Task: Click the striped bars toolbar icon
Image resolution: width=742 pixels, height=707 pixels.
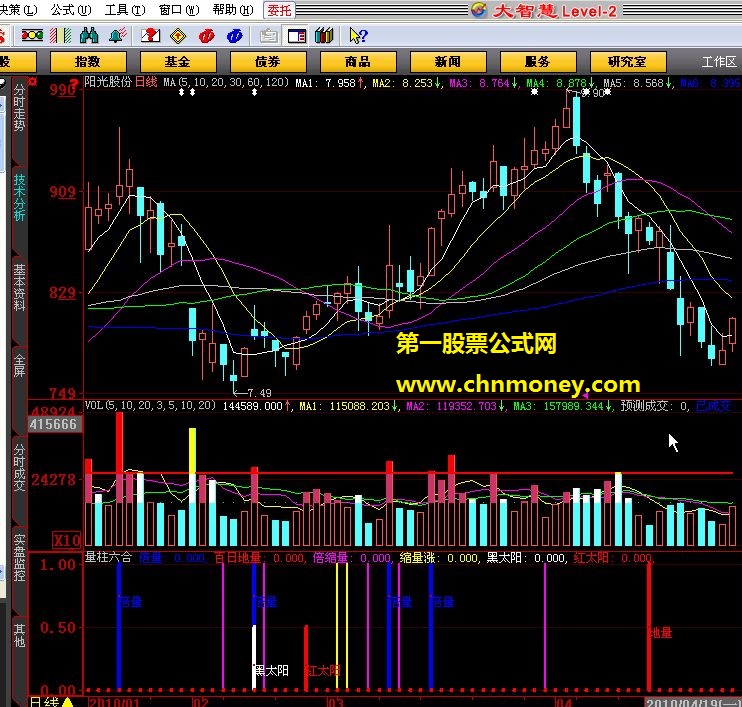Action: pos(61,35)
